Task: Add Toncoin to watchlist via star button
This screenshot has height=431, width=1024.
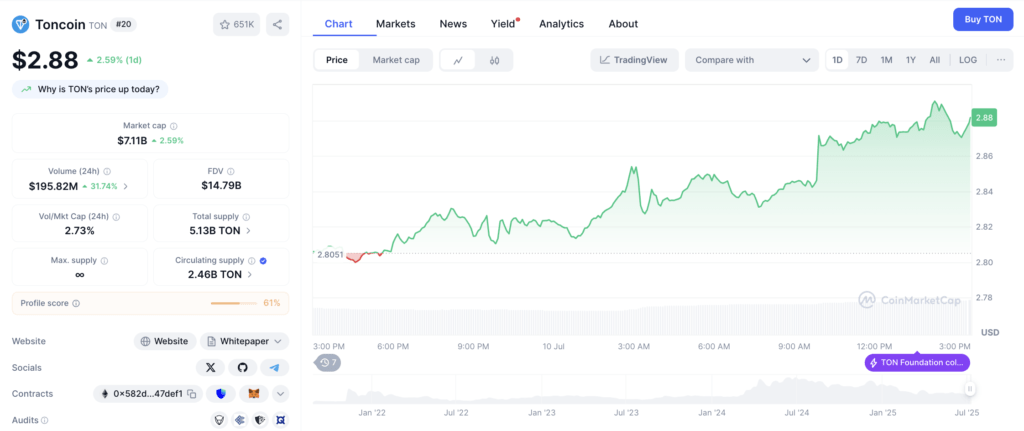Action: [237, 25]
